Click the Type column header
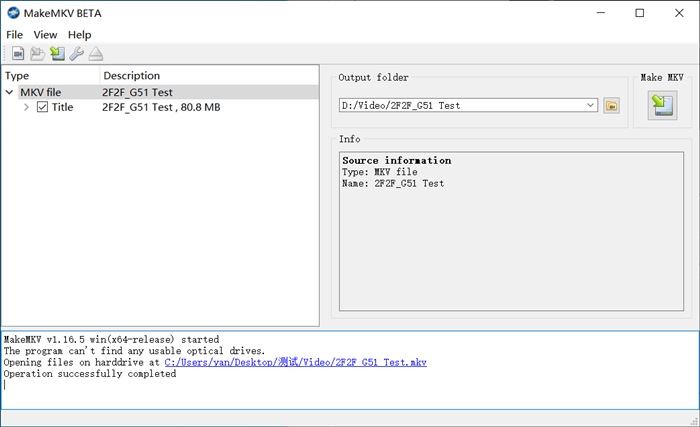 [51, 75]
